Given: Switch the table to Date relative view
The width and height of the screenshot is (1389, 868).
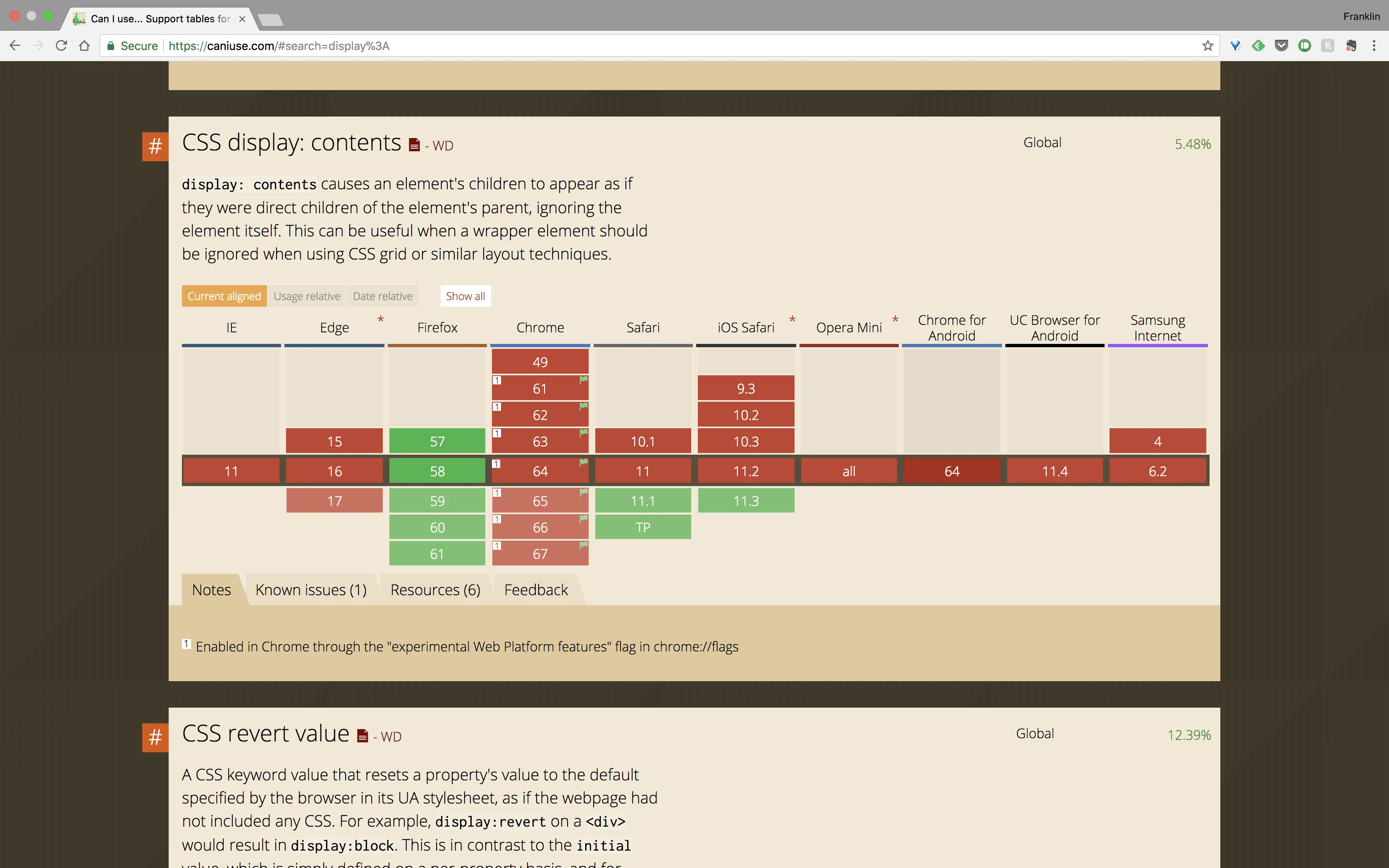Looking at the screenshot, I should [x=382, y=296].
